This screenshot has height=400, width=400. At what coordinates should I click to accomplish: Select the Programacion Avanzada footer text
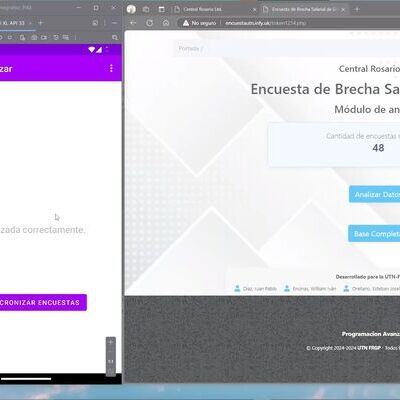371,334
